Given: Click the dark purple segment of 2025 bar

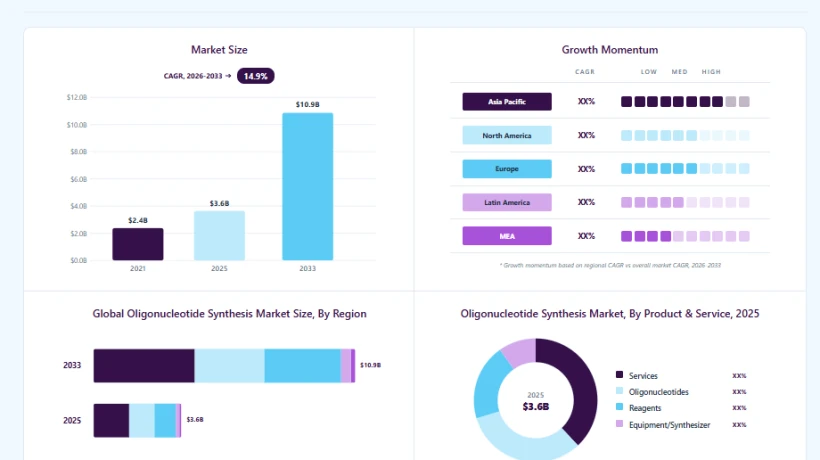Looking at the screenshot, I should [111, 420].
